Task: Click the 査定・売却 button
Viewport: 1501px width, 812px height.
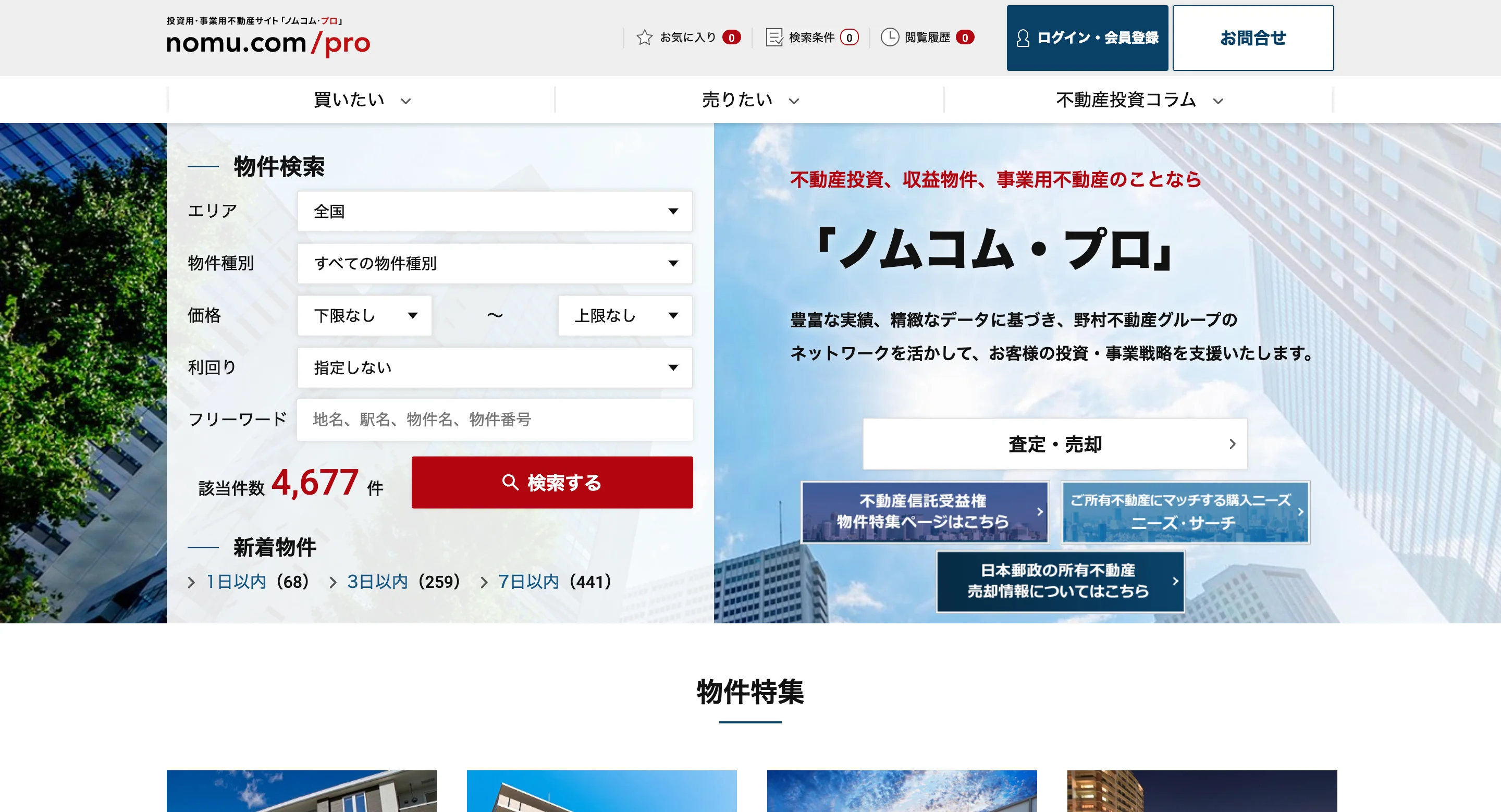Action: point(1055,444)
